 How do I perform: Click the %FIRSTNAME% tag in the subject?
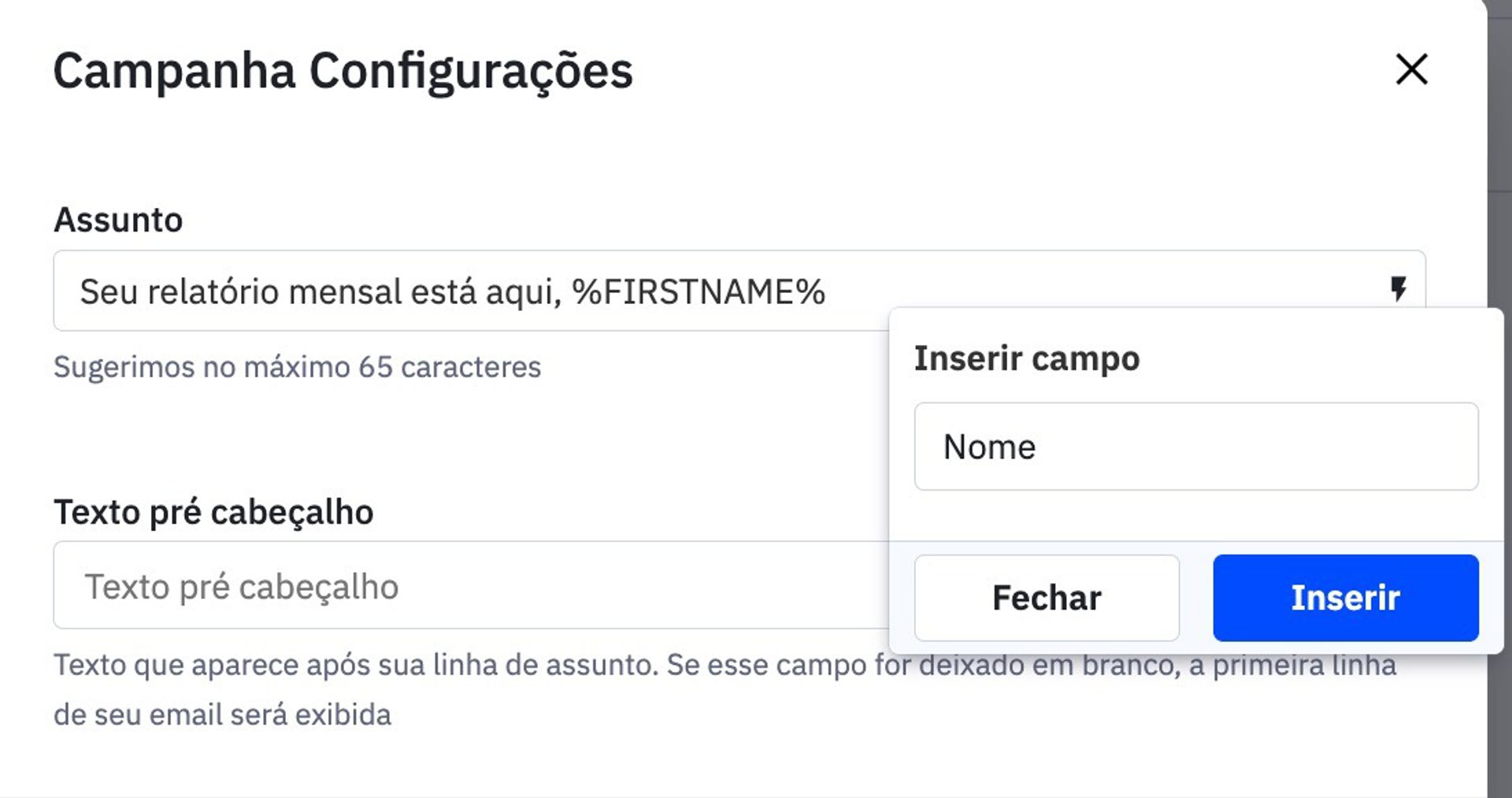[699, 292]
